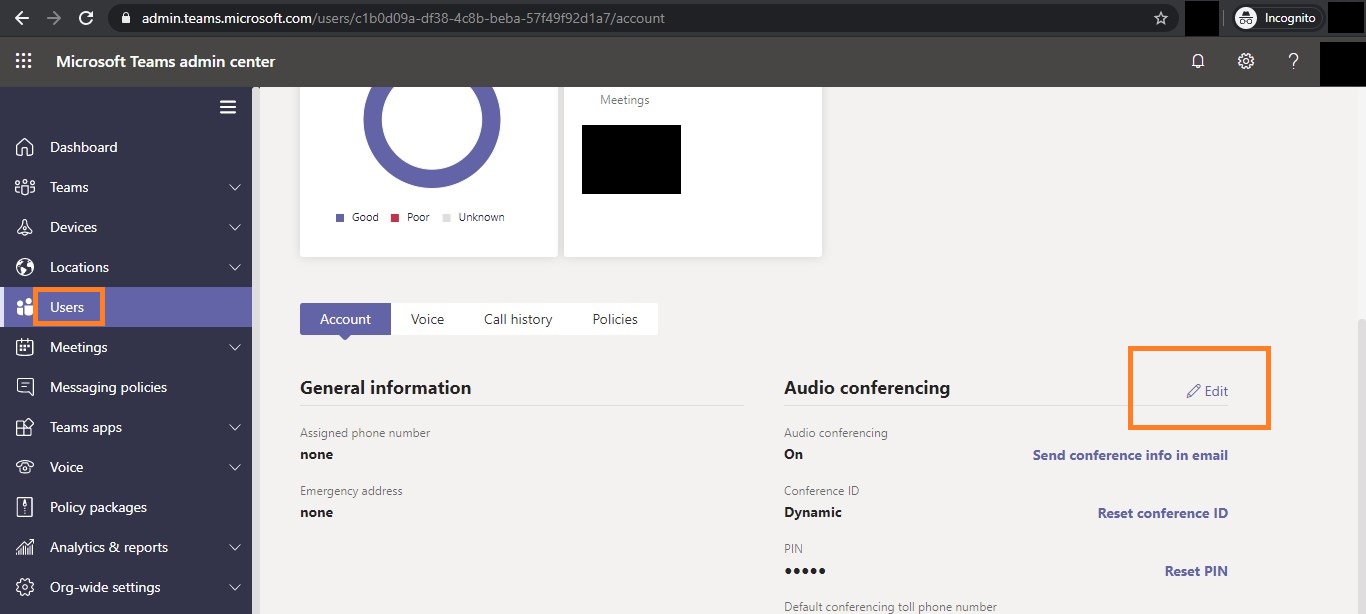The height and width of the screenshot is (614, 1366).
Task: Open the Voice section icon
Action: coord(24,467)
